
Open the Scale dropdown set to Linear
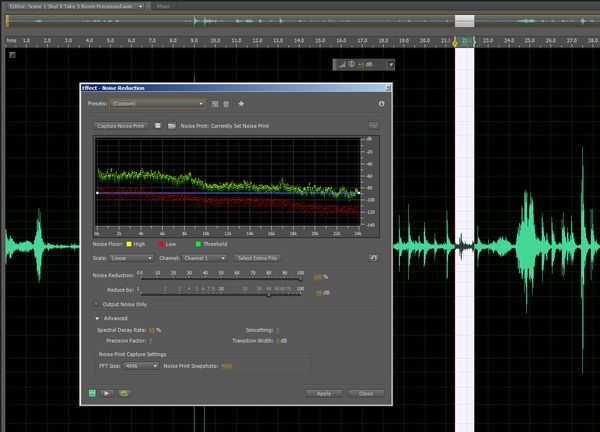pyautogui.click(x=131, y=258)
